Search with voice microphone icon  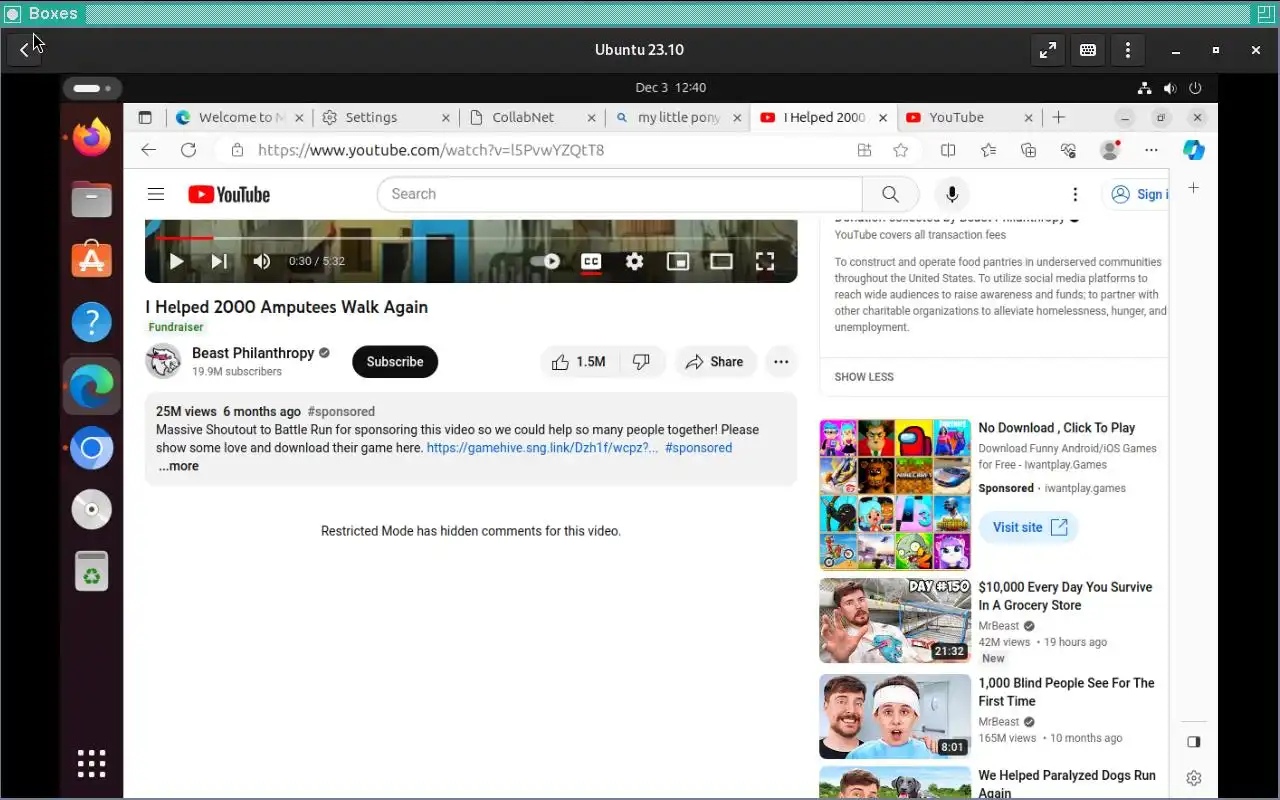[x=951, y=194]
